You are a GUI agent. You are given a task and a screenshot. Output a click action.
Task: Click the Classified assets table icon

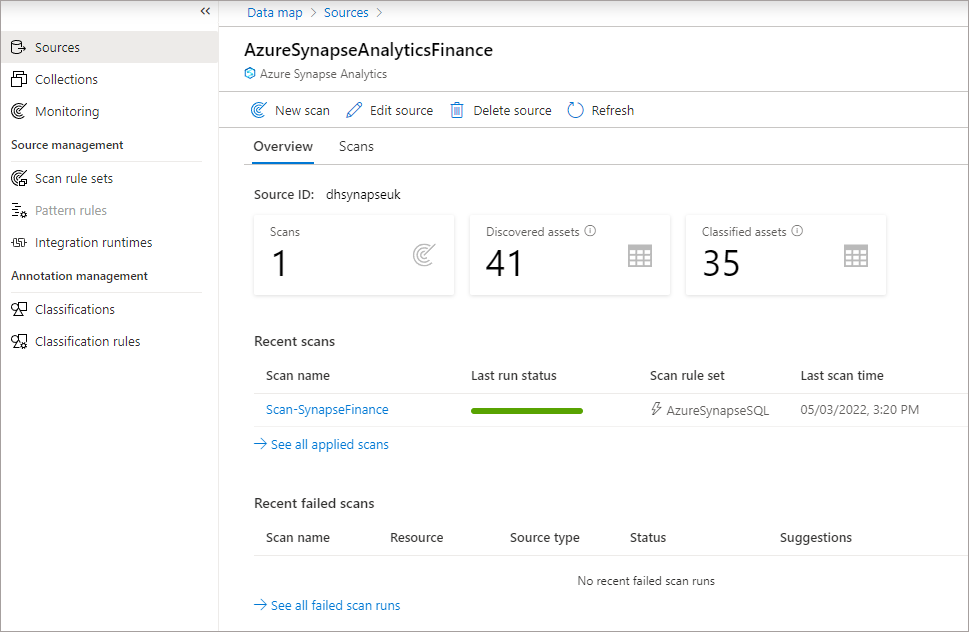[856, 256]
